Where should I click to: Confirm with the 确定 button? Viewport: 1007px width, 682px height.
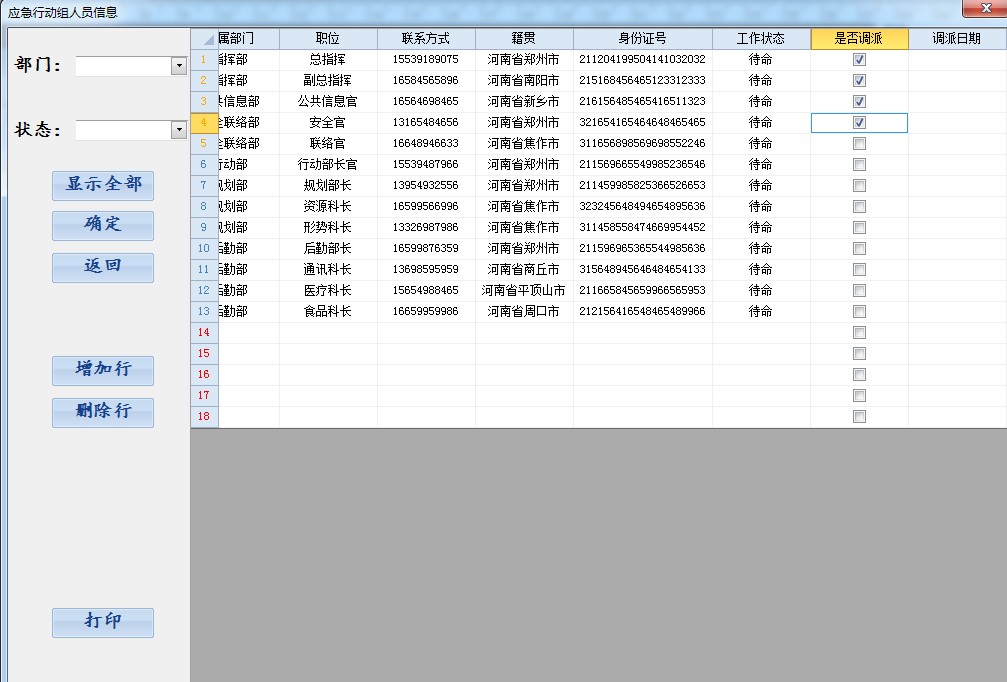pos(103,225)
